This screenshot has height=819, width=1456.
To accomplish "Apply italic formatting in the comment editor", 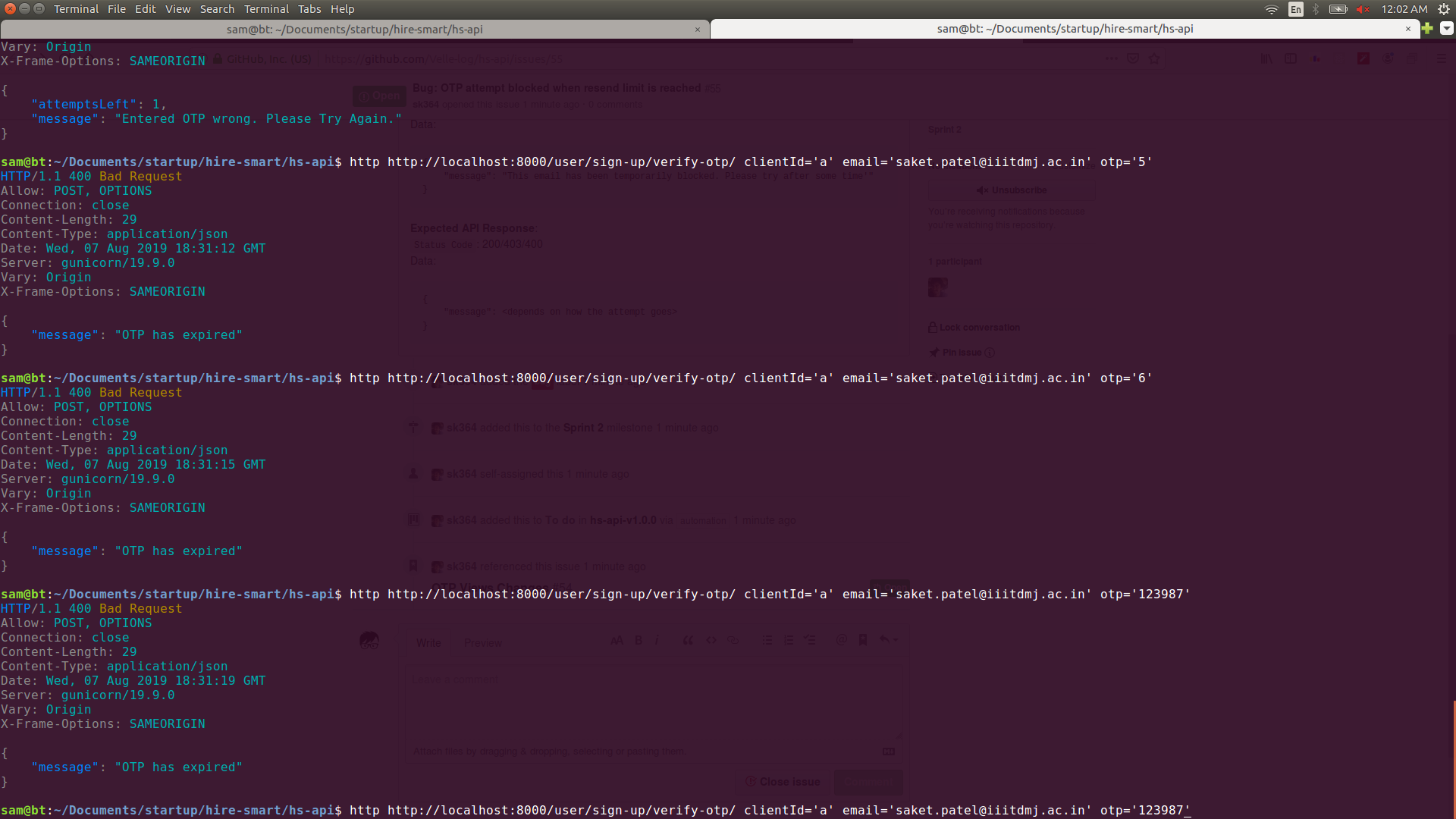I will [x=657, y=640].
